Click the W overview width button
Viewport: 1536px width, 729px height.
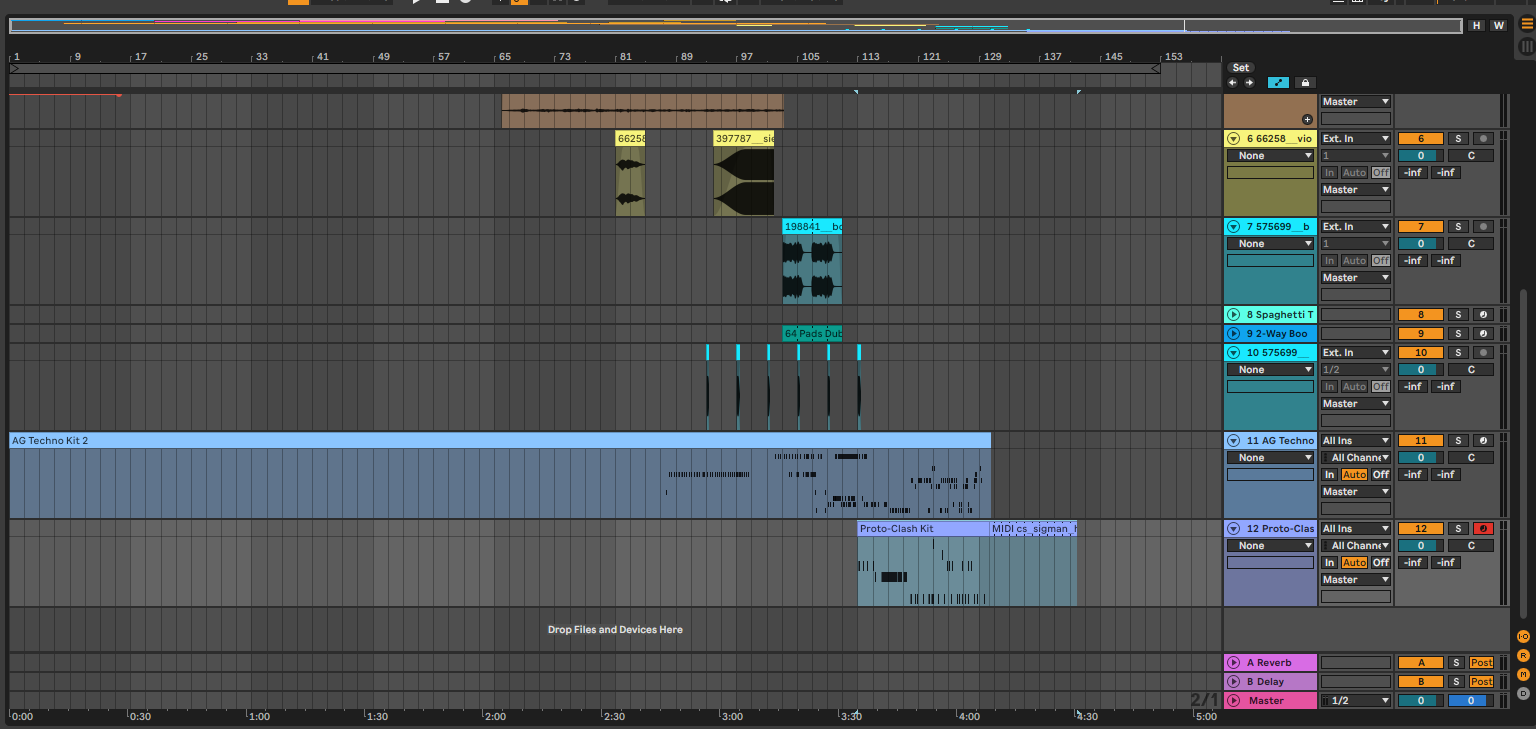pos(1498,25)
